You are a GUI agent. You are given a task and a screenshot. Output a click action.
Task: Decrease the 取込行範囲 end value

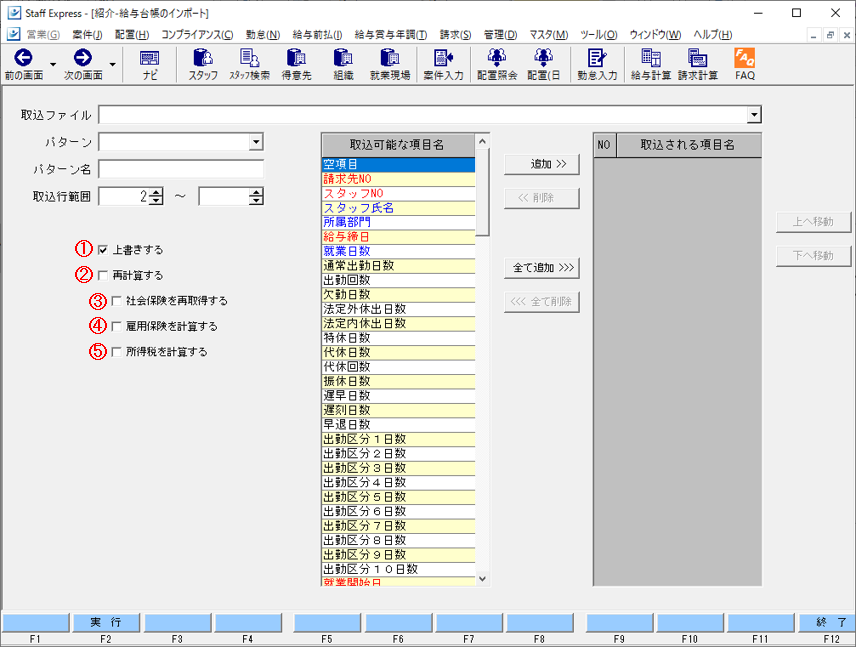pos(256,200)
